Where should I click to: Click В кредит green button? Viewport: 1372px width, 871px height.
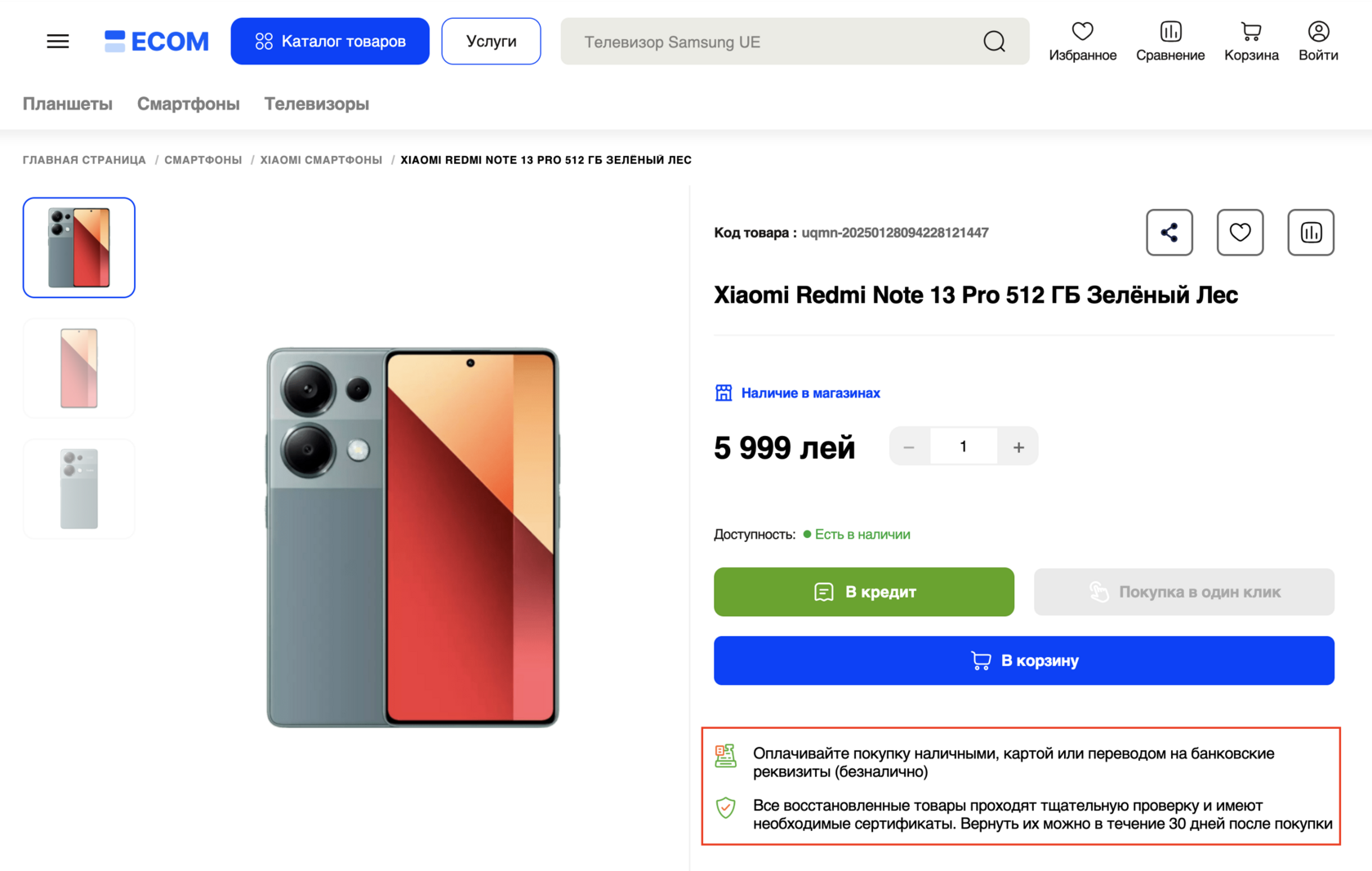[x=863, y=592]
